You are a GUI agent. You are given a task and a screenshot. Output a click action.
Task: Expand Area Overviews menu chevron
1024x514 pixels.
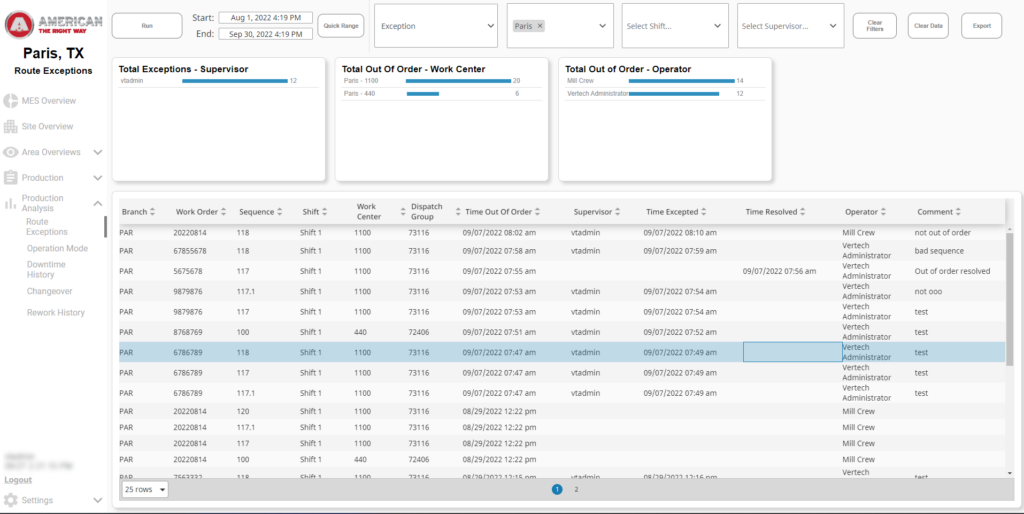97,152
